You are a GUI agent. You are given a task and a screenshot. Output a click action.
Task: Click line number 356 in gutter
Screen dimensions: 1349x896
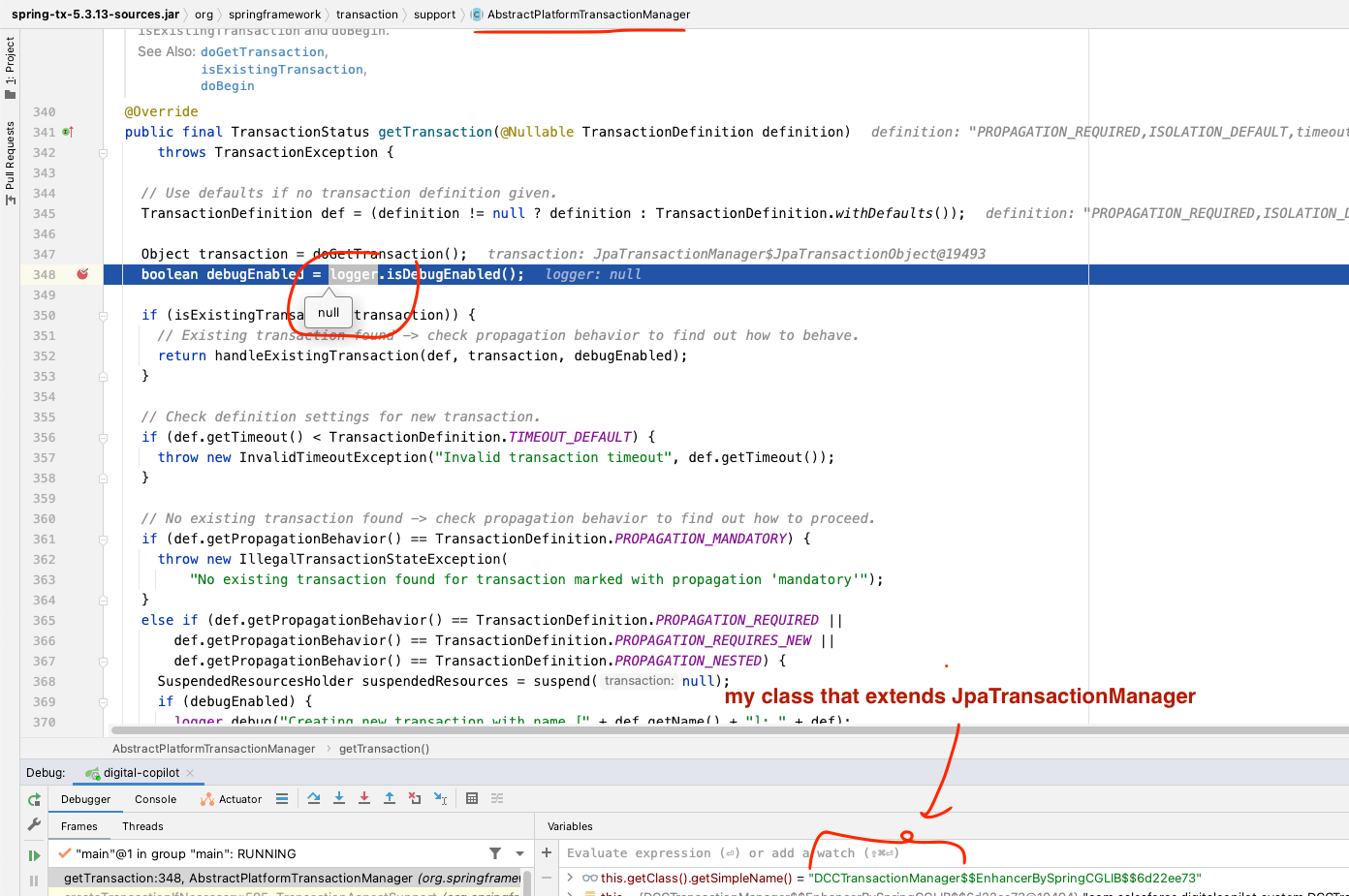point(45,438)
